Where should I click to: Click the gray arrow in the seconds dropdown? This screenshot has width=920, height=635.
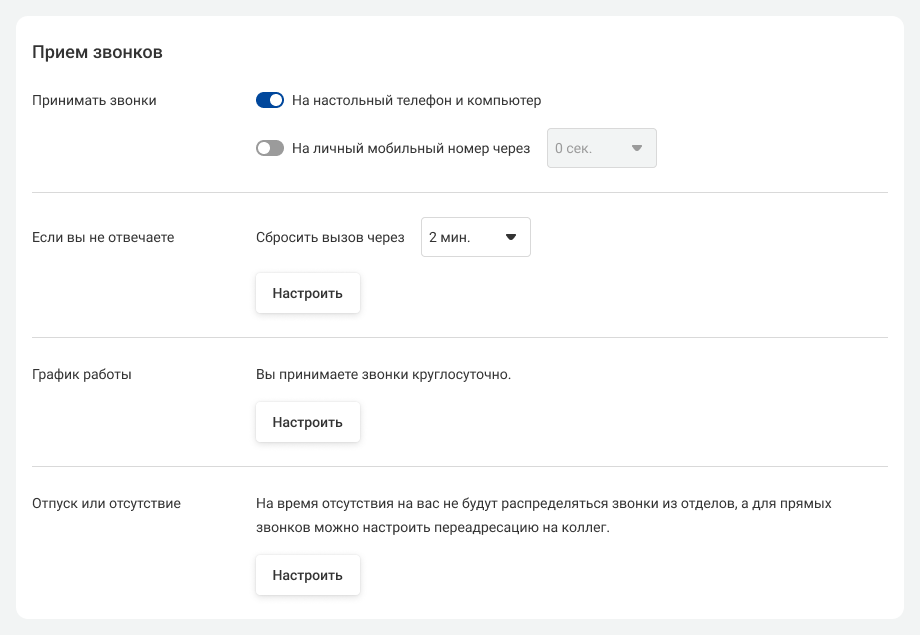tap(636, 149)
